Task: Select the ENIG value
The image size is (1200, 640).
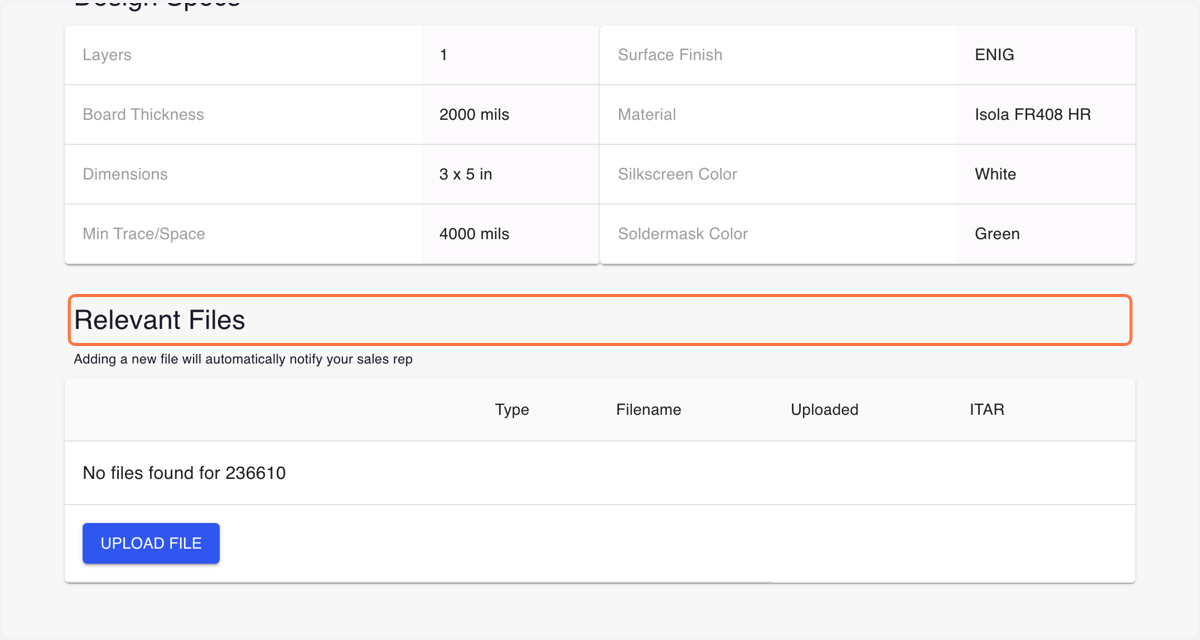Action: pos(995,55)
